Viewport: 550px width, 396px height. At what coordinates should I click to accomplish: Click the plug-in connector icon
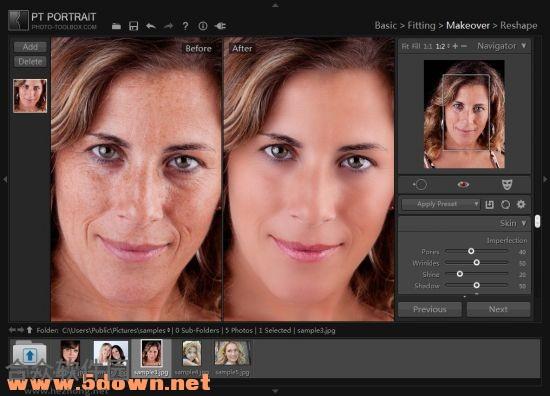[220, 26]
